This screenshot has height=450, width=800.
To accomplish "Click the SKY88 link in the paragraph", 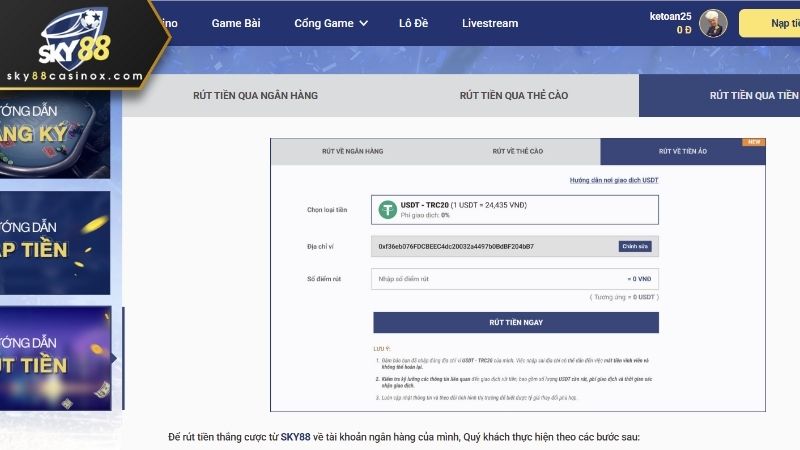I will pyautogui.click(x=295, y=437).
